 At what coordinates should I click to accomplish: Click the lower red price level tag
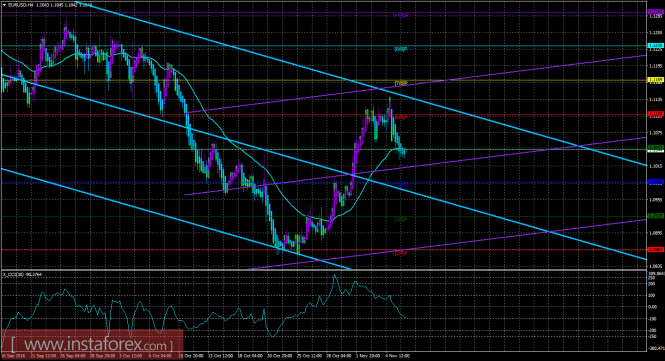655,250
